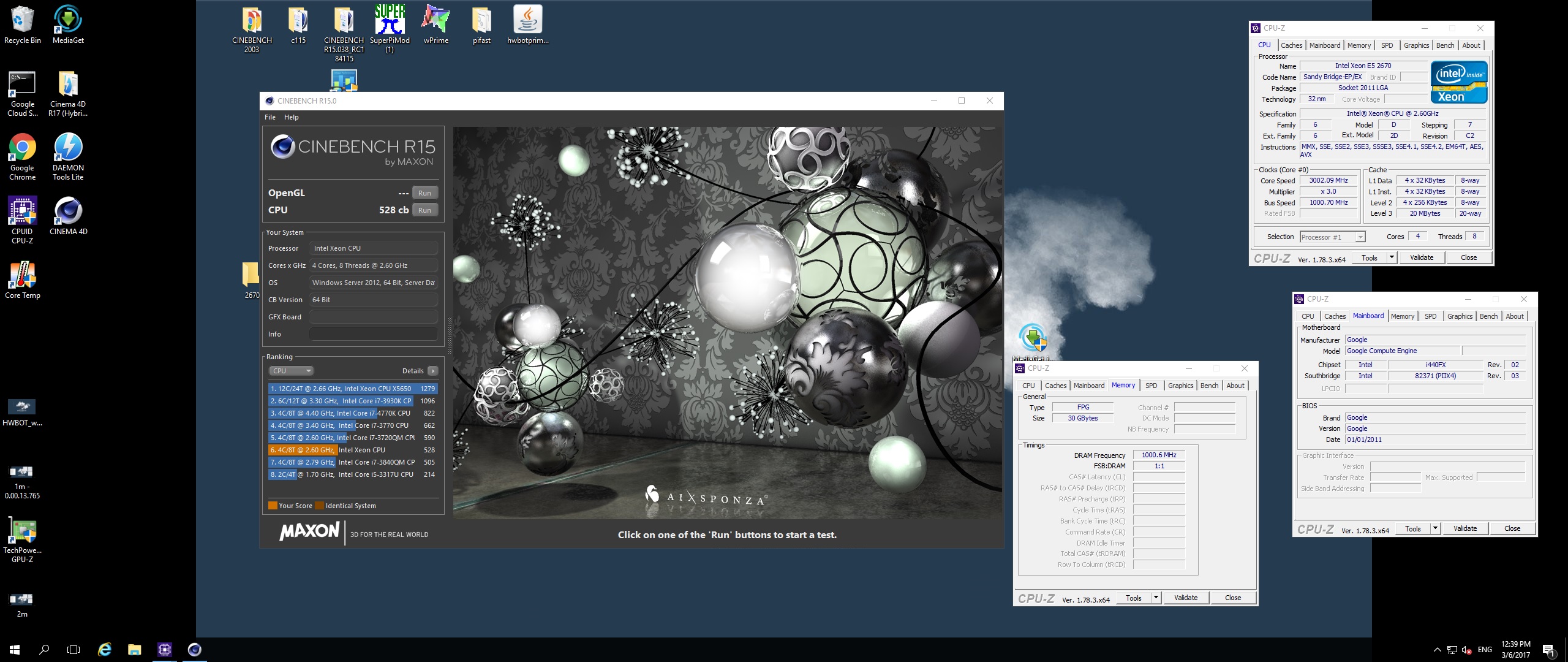Click Validate in Memory CPU-Z window
Viewport: 1568px width, 662px height.
click(1186, 598)
